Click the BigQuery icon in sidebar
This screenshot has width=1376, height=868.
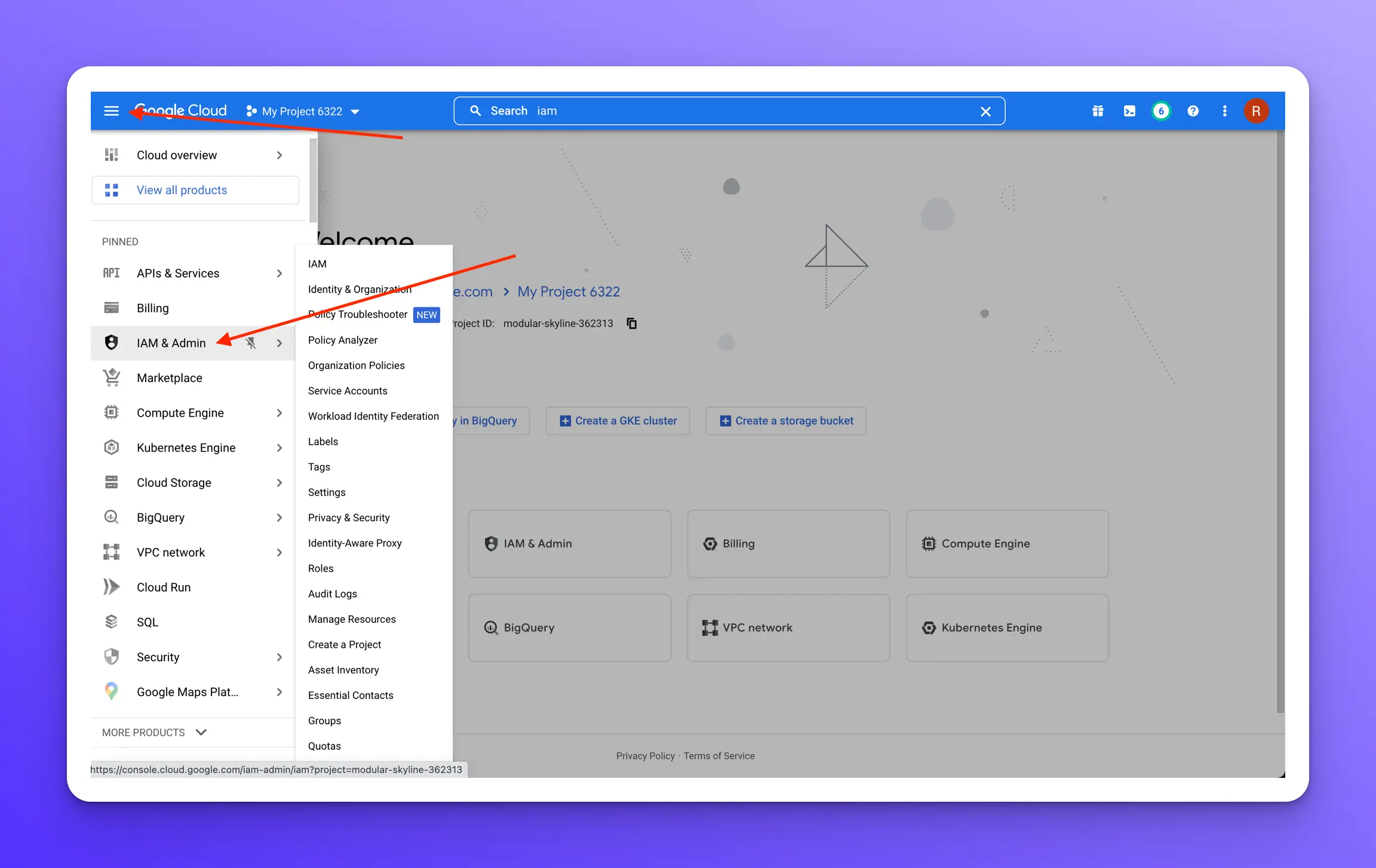pyautogui.click(x=111, y=517)
